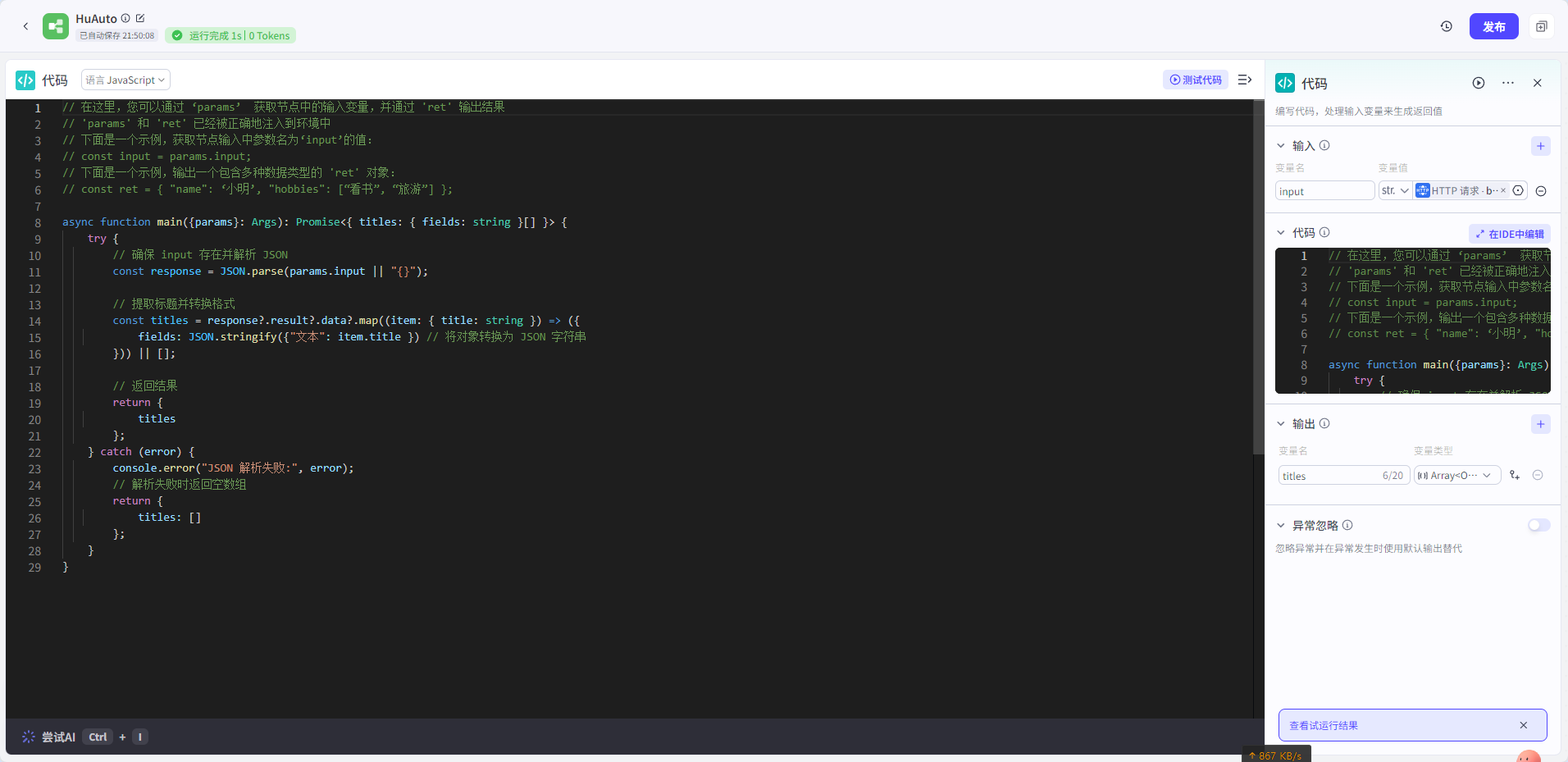Toggle the 异常忽略 exception ignore switch
Image resolution: width=1568 pixels, height=762 pixels.
pos(1538,525)
